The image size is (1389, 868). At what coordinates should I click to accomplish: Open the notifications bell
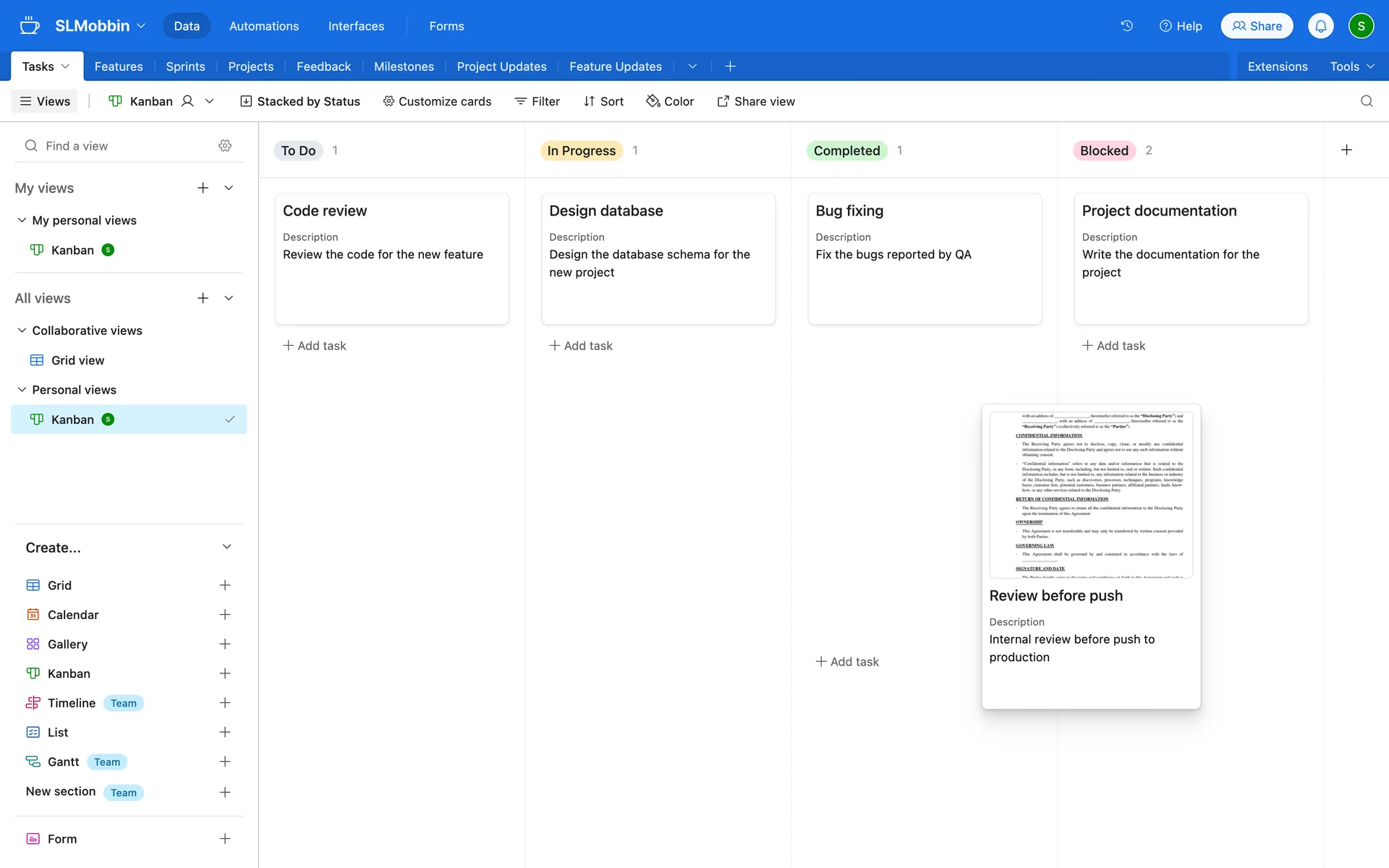[x=1320, y=26]
